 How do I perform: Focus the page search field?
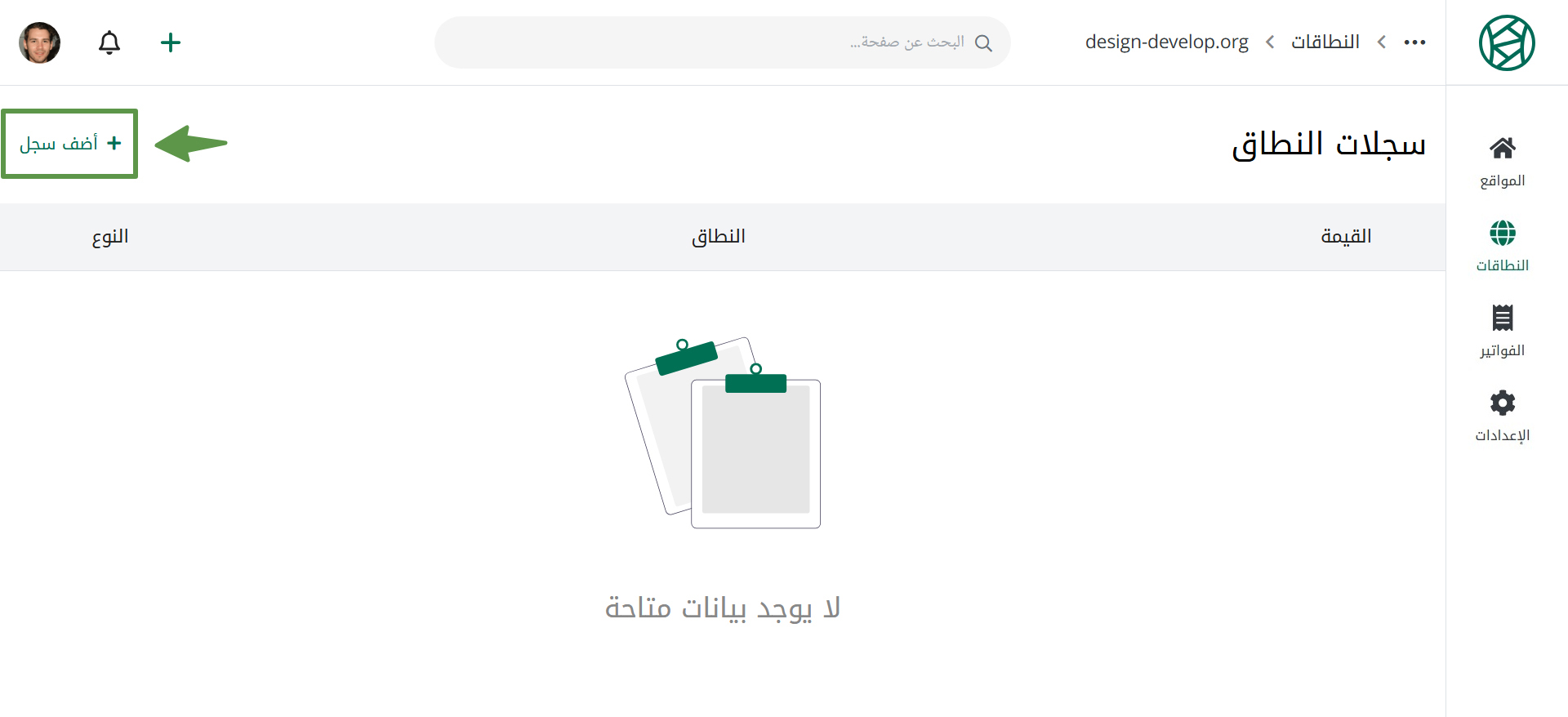pyautogui.click(x=723, y=42)
